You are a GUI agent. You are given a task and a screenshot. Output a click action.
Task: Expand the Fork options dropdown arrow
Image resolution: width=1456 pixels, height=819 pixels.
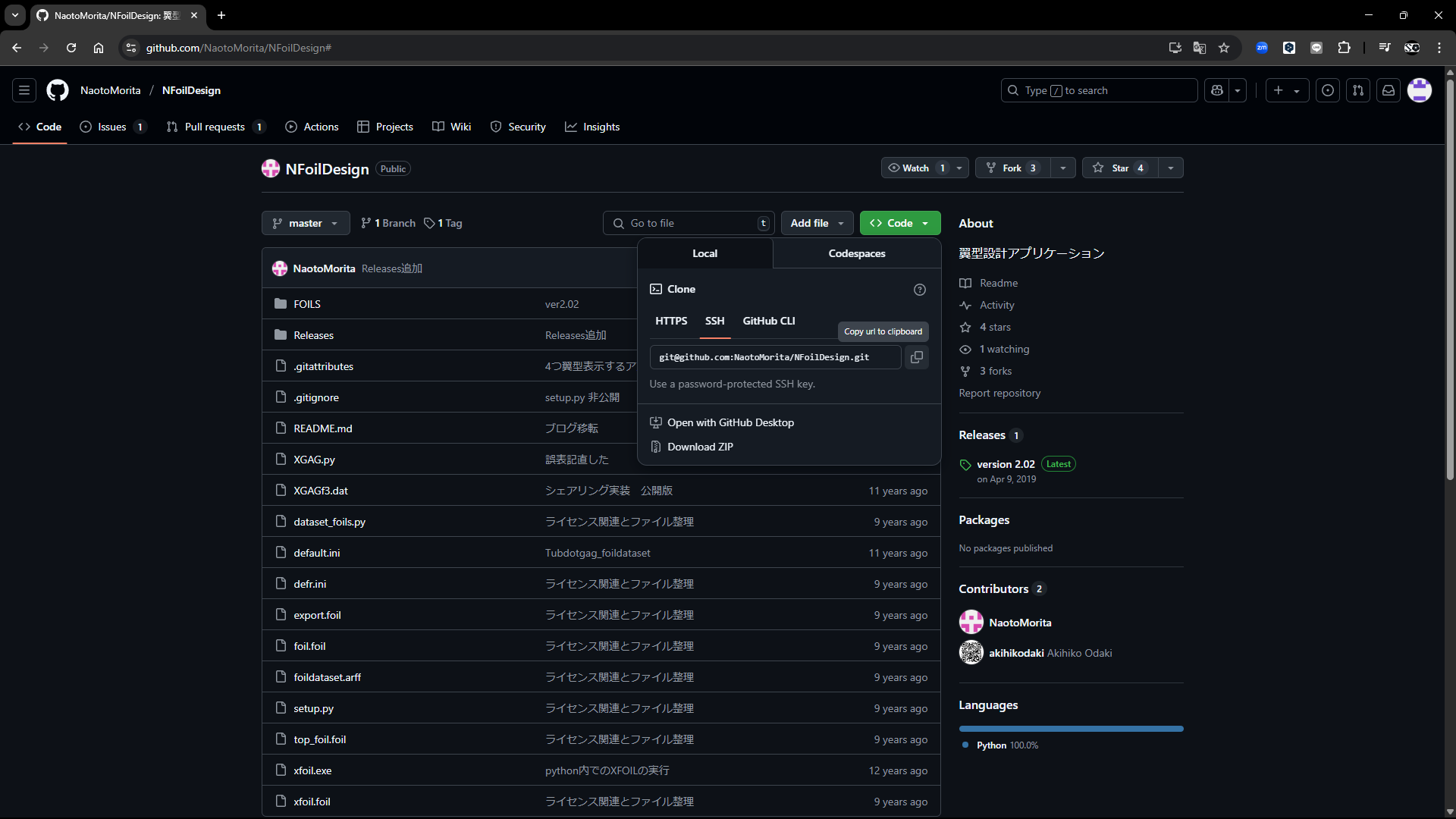tap(1063, 168)
